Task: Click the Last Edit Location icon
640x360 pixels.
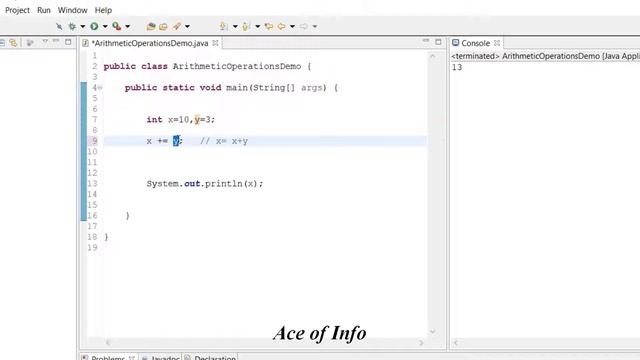Action: coord(269,27)
